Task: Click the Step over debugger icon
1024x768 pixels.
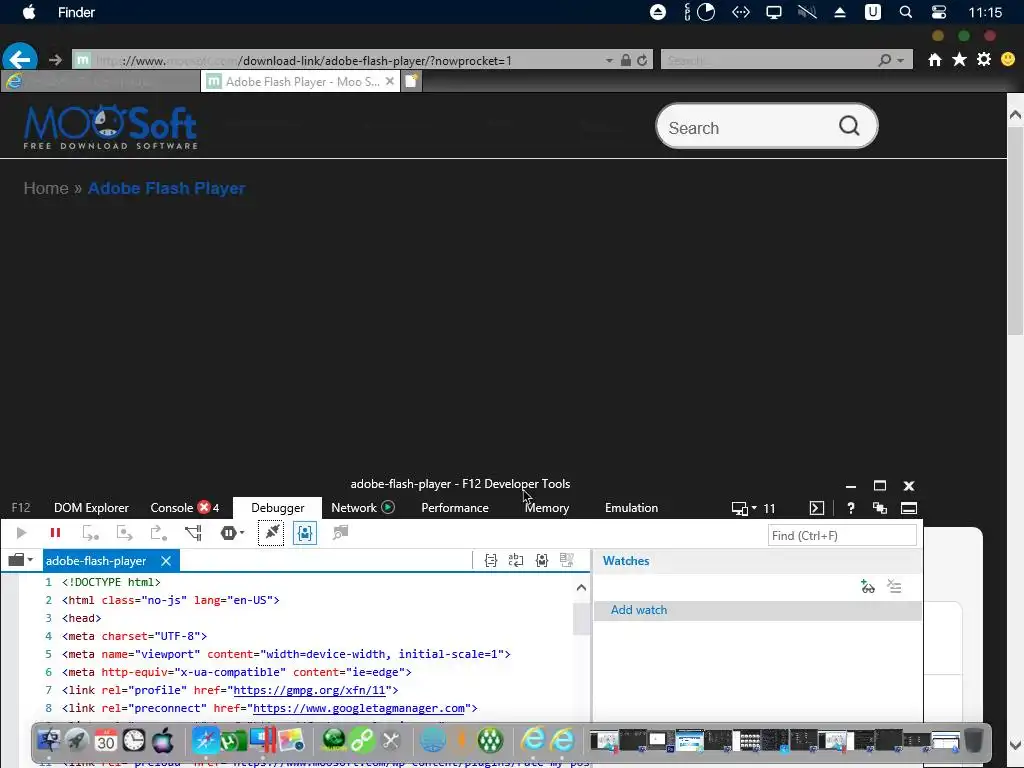Action: [x=124, y=533]
